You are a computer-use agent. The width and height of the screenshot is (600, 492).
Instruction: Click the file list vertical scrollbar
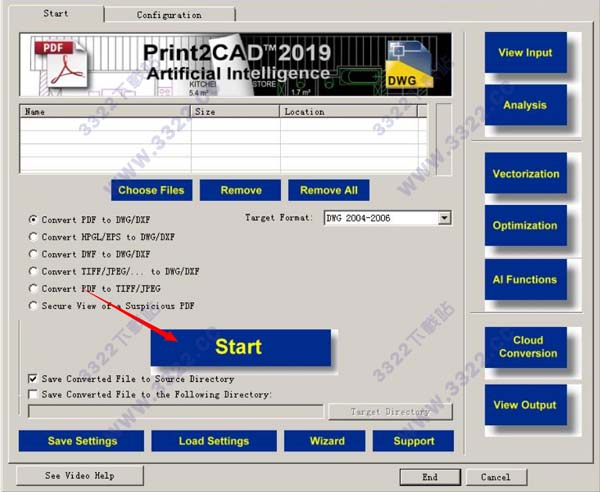click(444, 139)
